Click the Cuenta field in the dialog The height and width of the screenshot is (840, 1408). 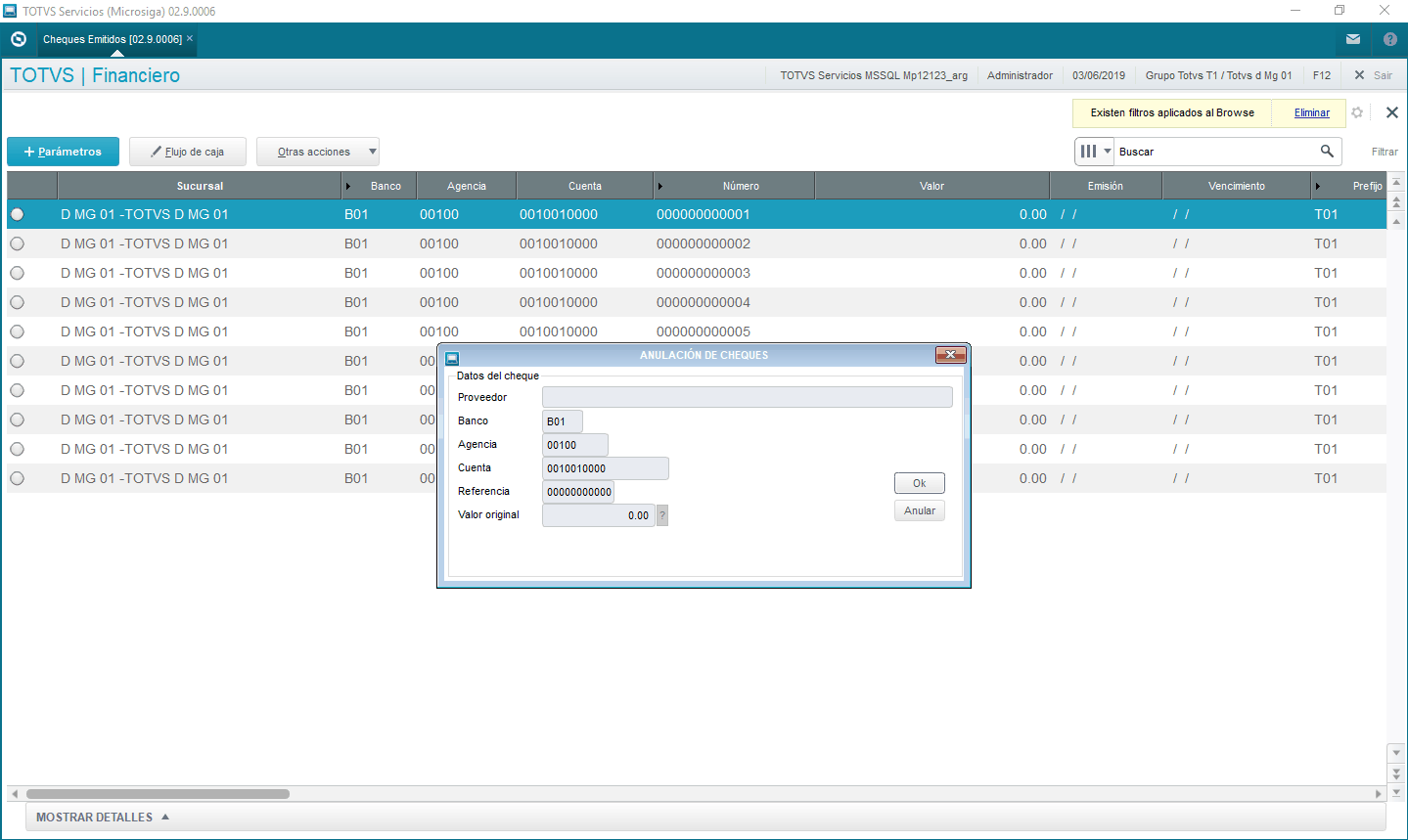[x=606, y=468]
